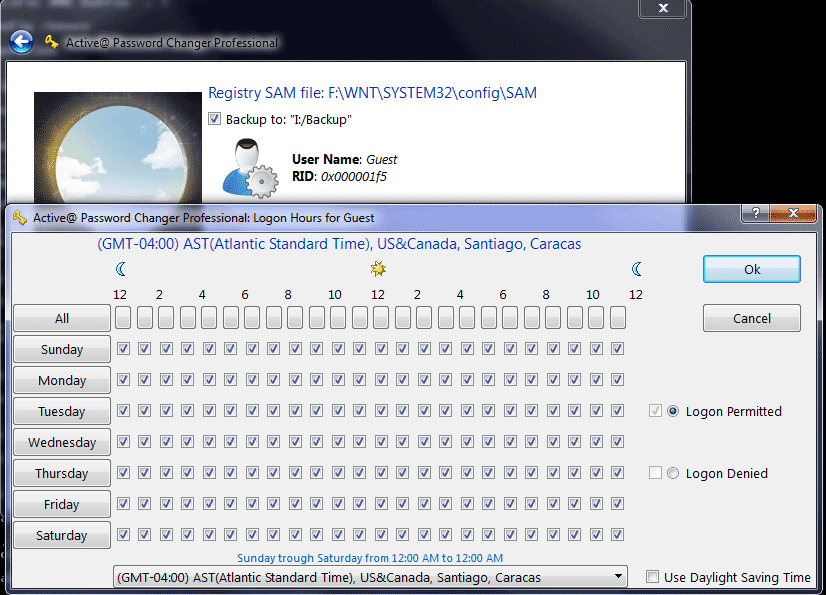826x595 pixels.
Task: Click the right crescent moon icon
Action: pyautogui.click(x=636, y=269)
